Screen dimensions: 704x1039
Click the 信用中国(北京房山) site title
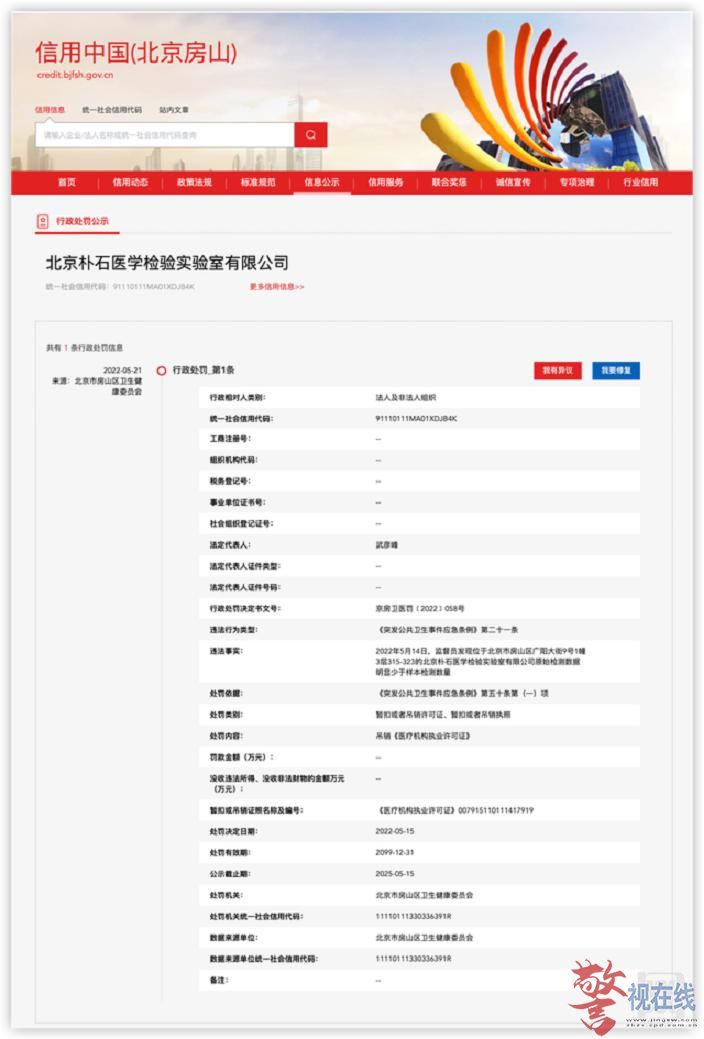(x=136, y=52)
